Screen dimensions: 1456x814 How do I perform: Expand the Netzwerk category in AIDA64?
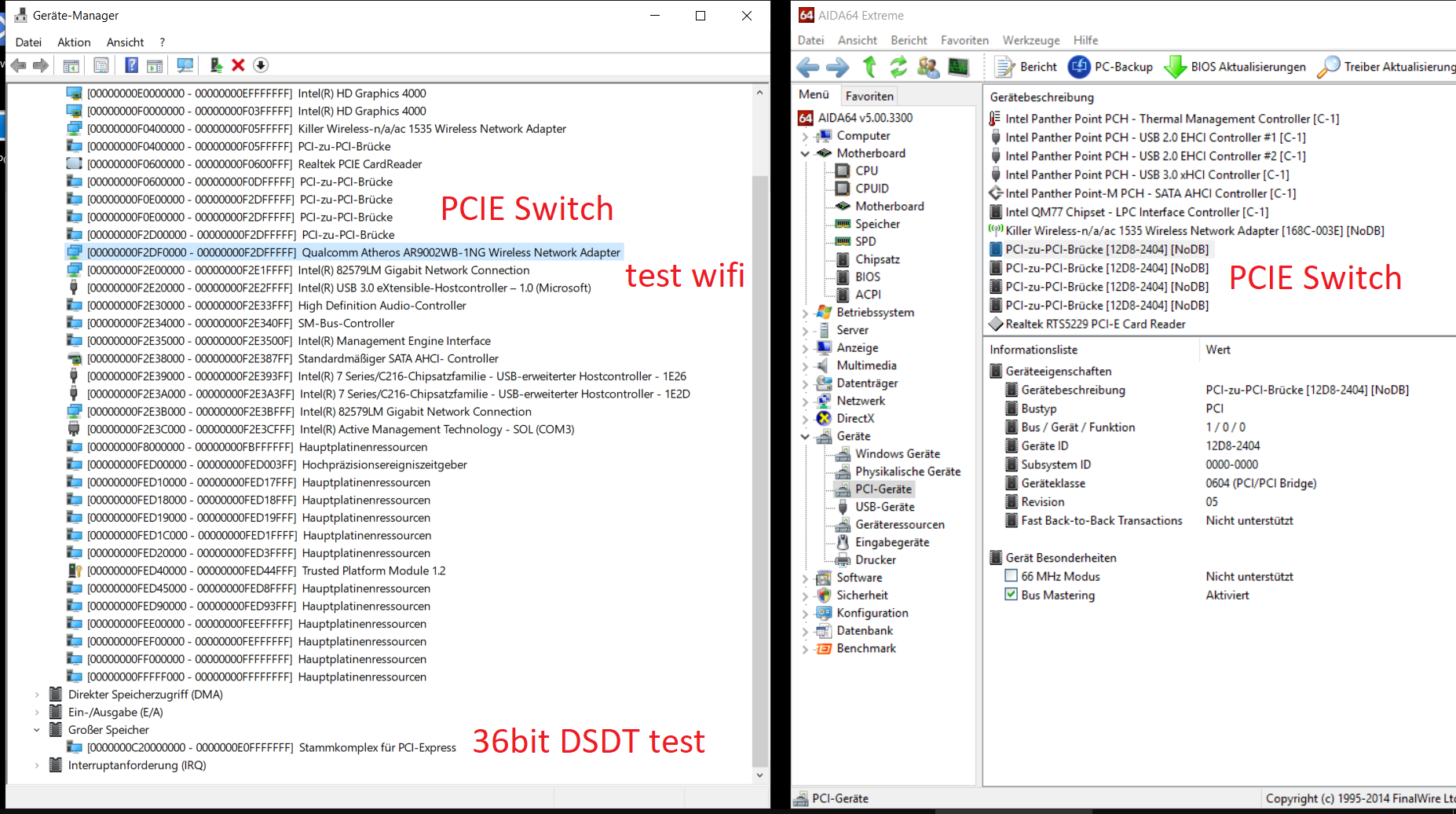tap(805, 400)
